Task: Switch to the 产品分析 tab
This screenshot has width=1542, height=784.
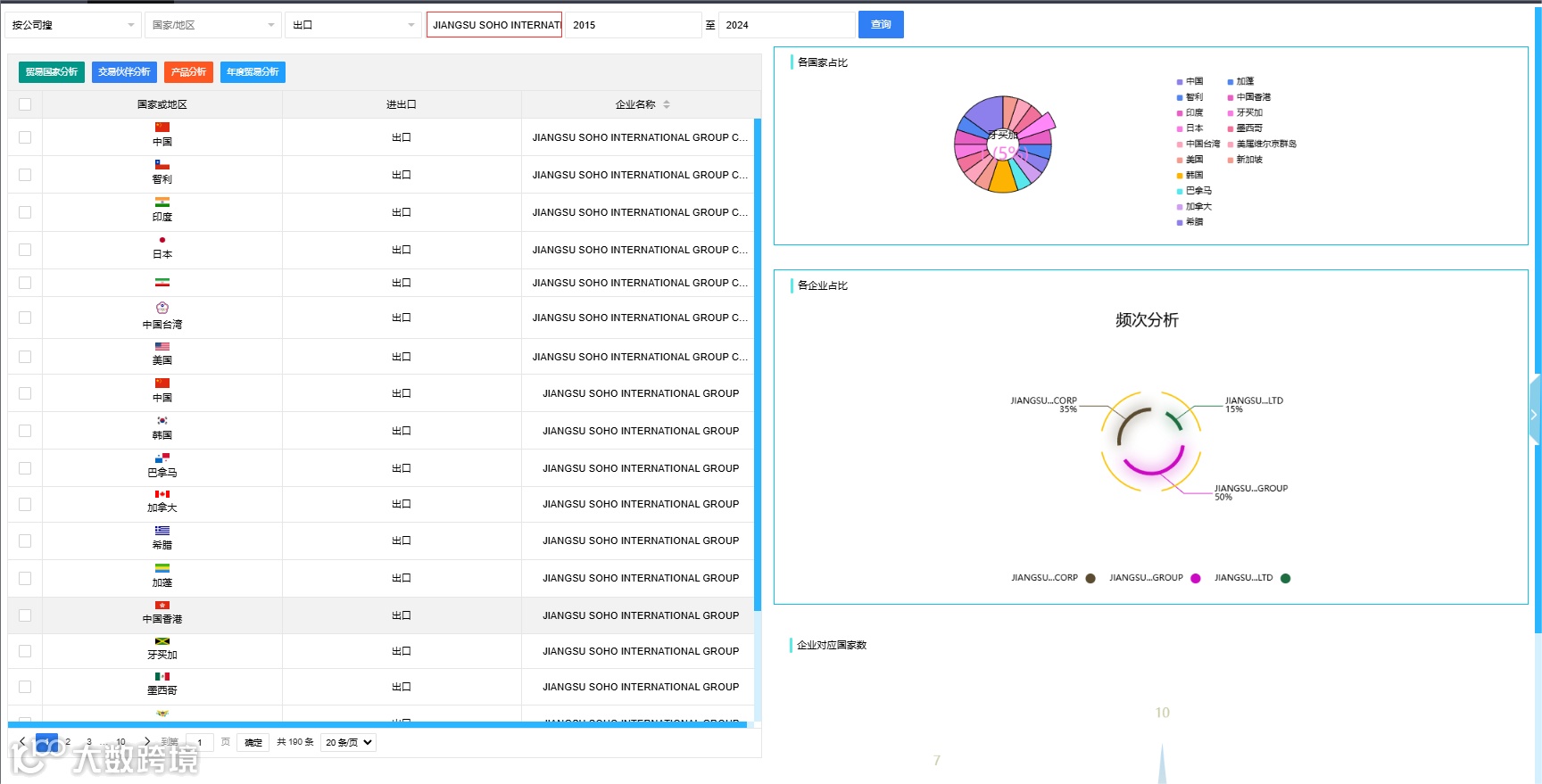Action: click(188, 72)
